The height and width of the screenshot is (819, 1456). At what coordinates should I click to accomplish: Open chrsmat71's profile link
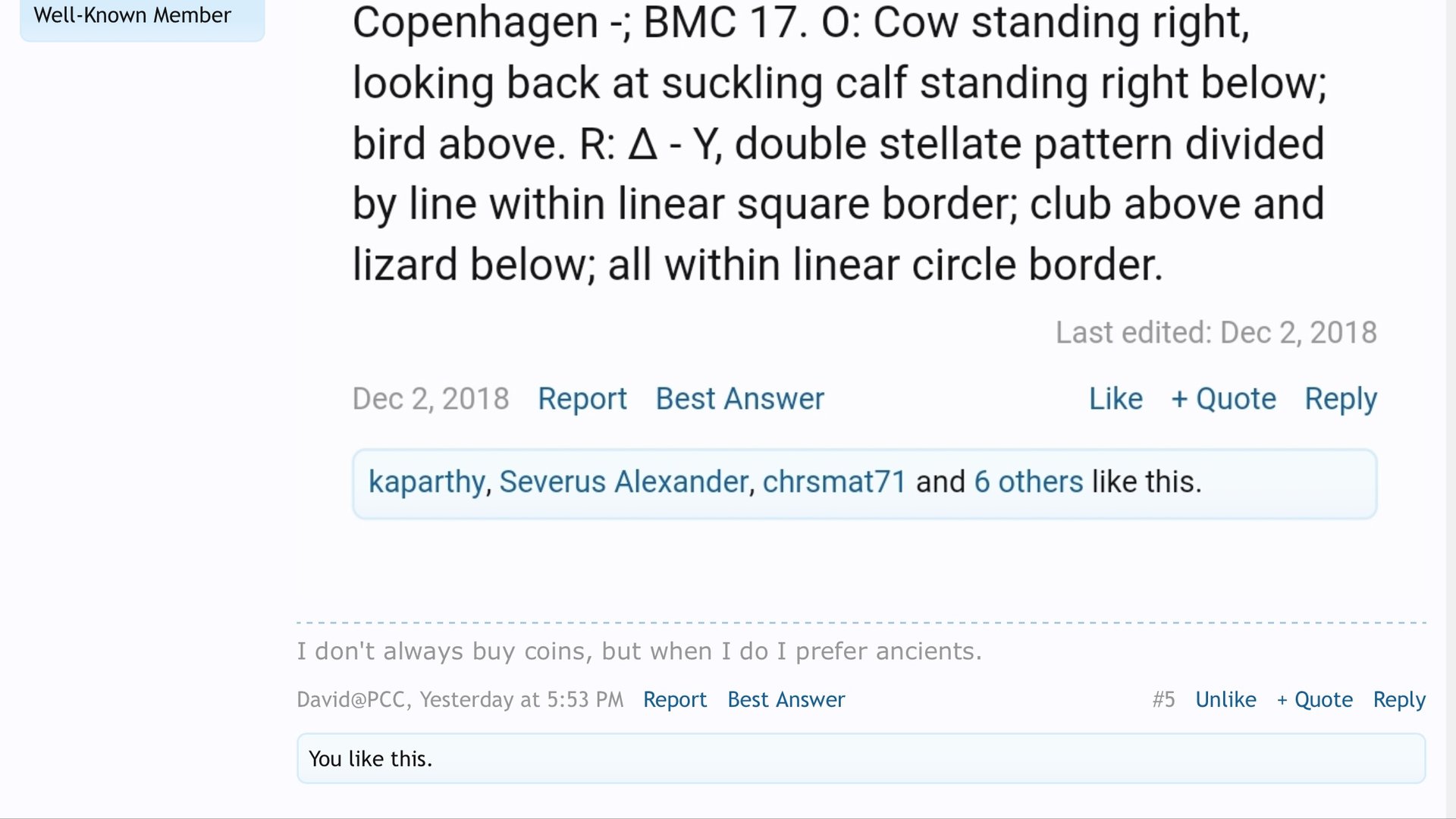833,482
